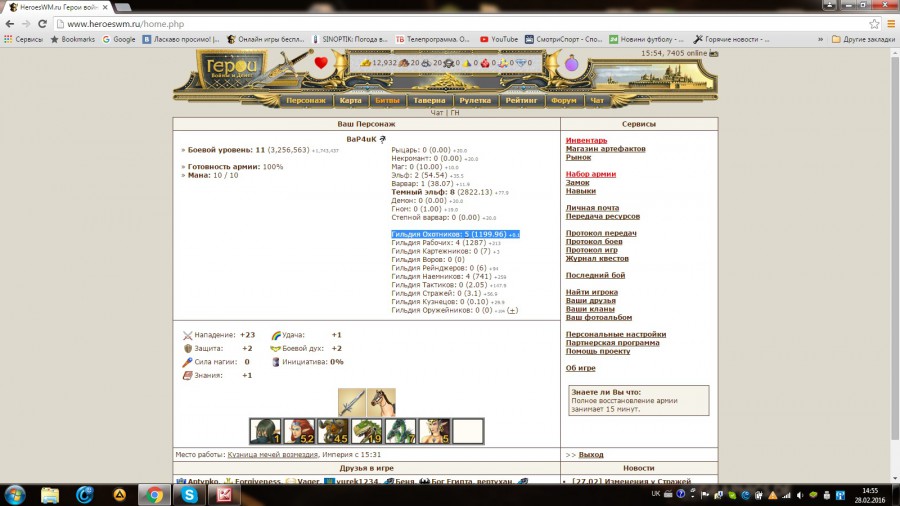Click the red heart health icon
900x506 pixels.
[321, 63]
